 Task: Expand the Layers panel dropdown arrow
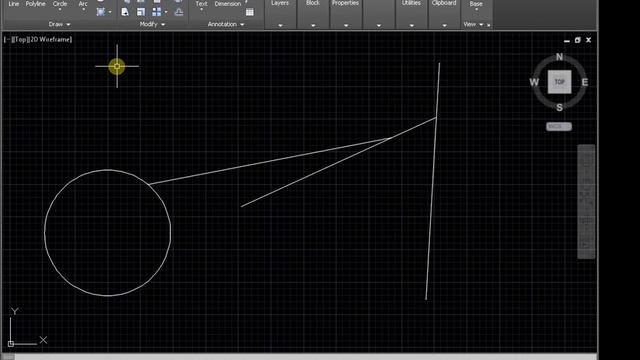point(280,25)
